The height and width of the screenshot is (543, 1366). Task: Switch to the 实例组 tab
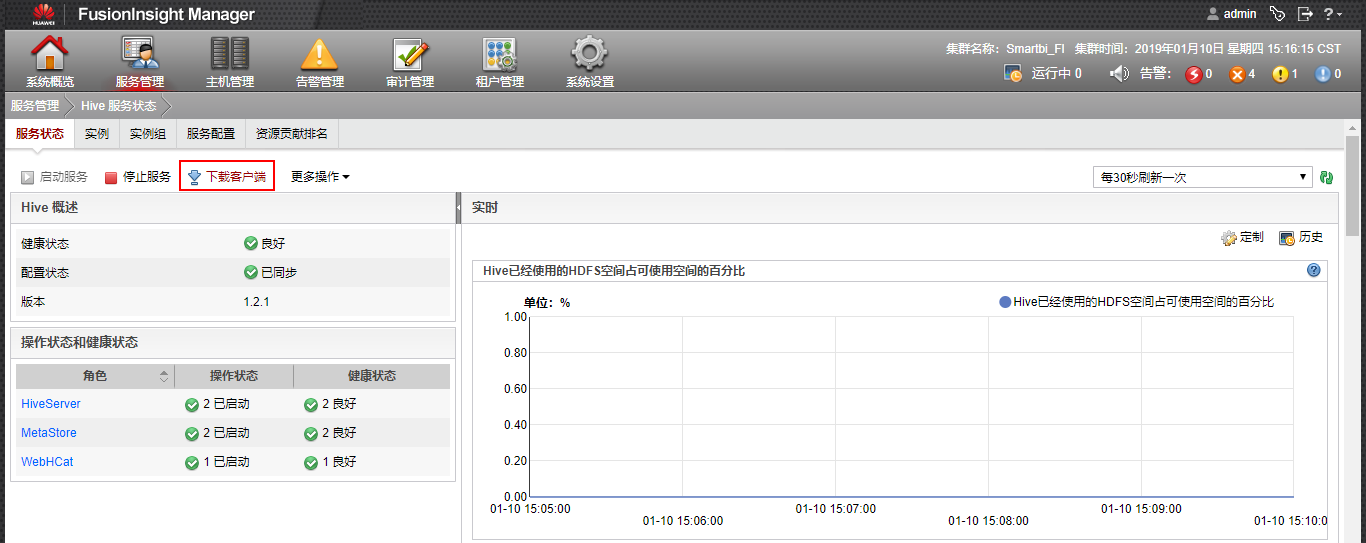[148, 134]
